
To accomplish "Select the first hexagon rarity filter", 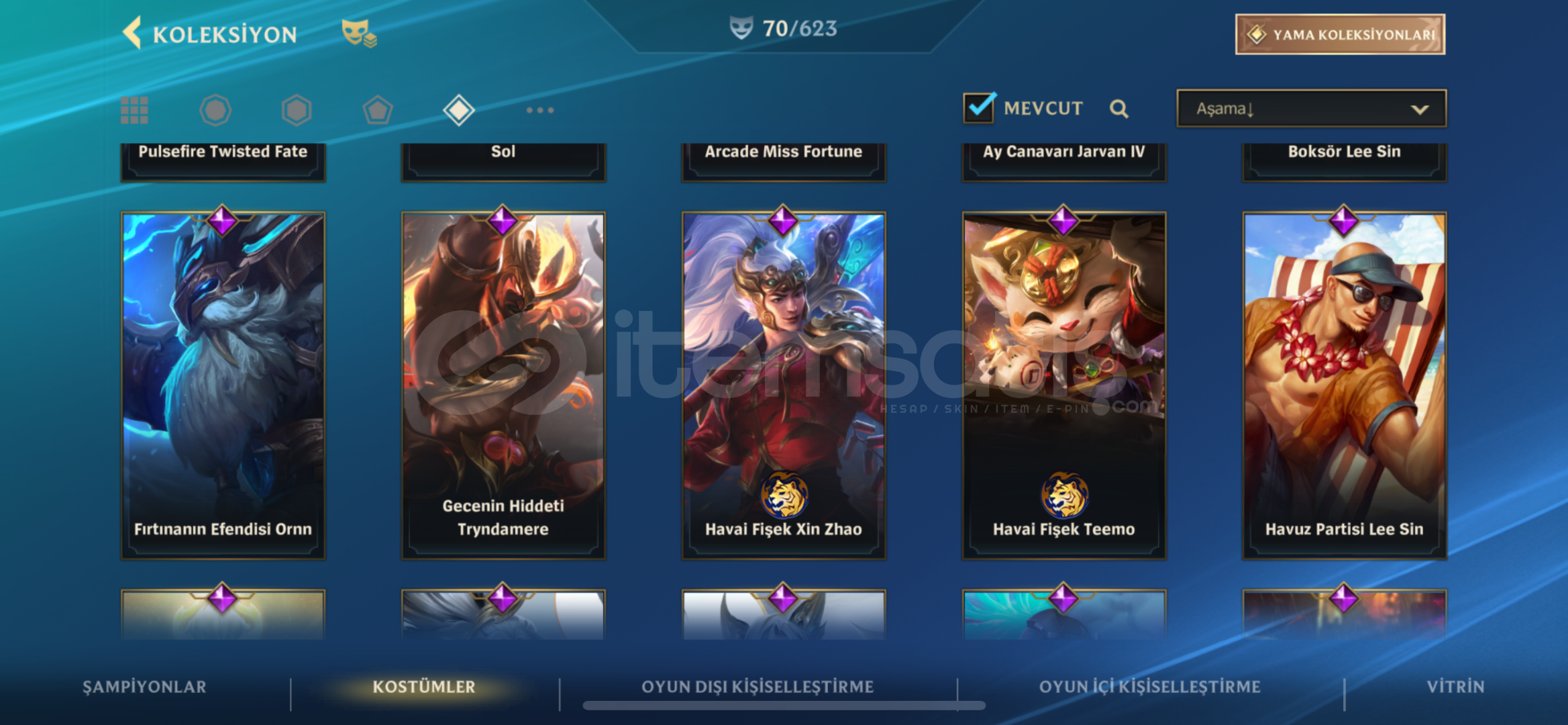I will (215, 110).
